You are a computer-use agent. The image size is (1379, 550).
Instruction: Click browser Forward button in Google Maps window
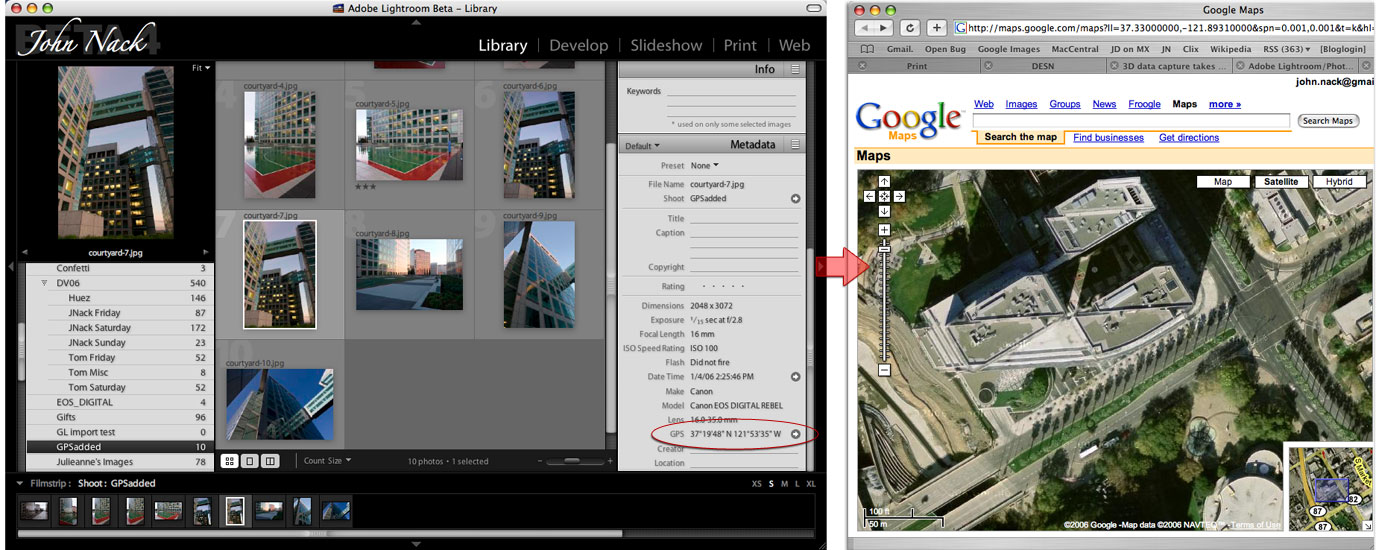pyautogui.click(x=883, y=27)
